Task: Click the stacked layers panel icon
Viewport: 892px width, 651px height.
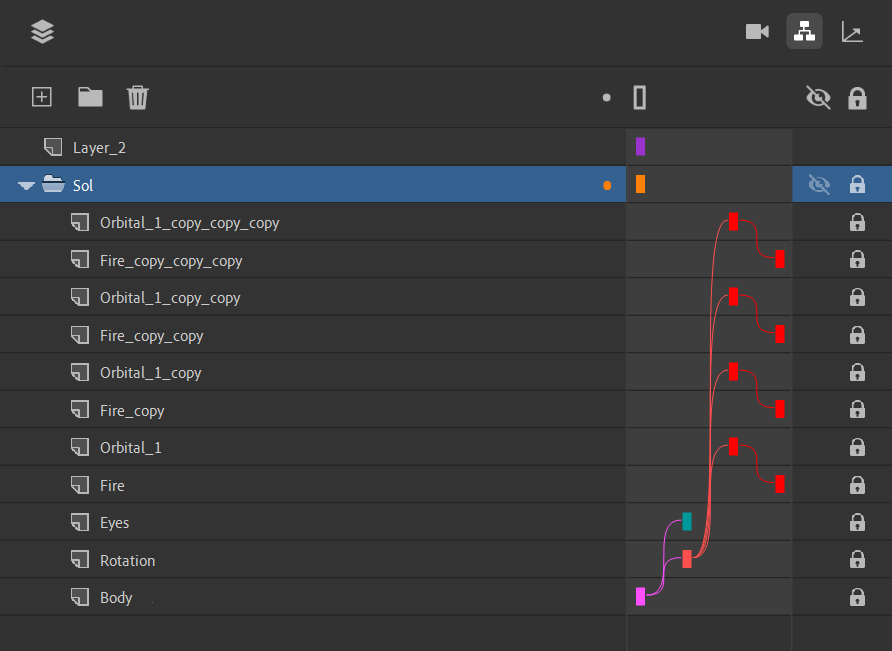Action: pos(43,32)
